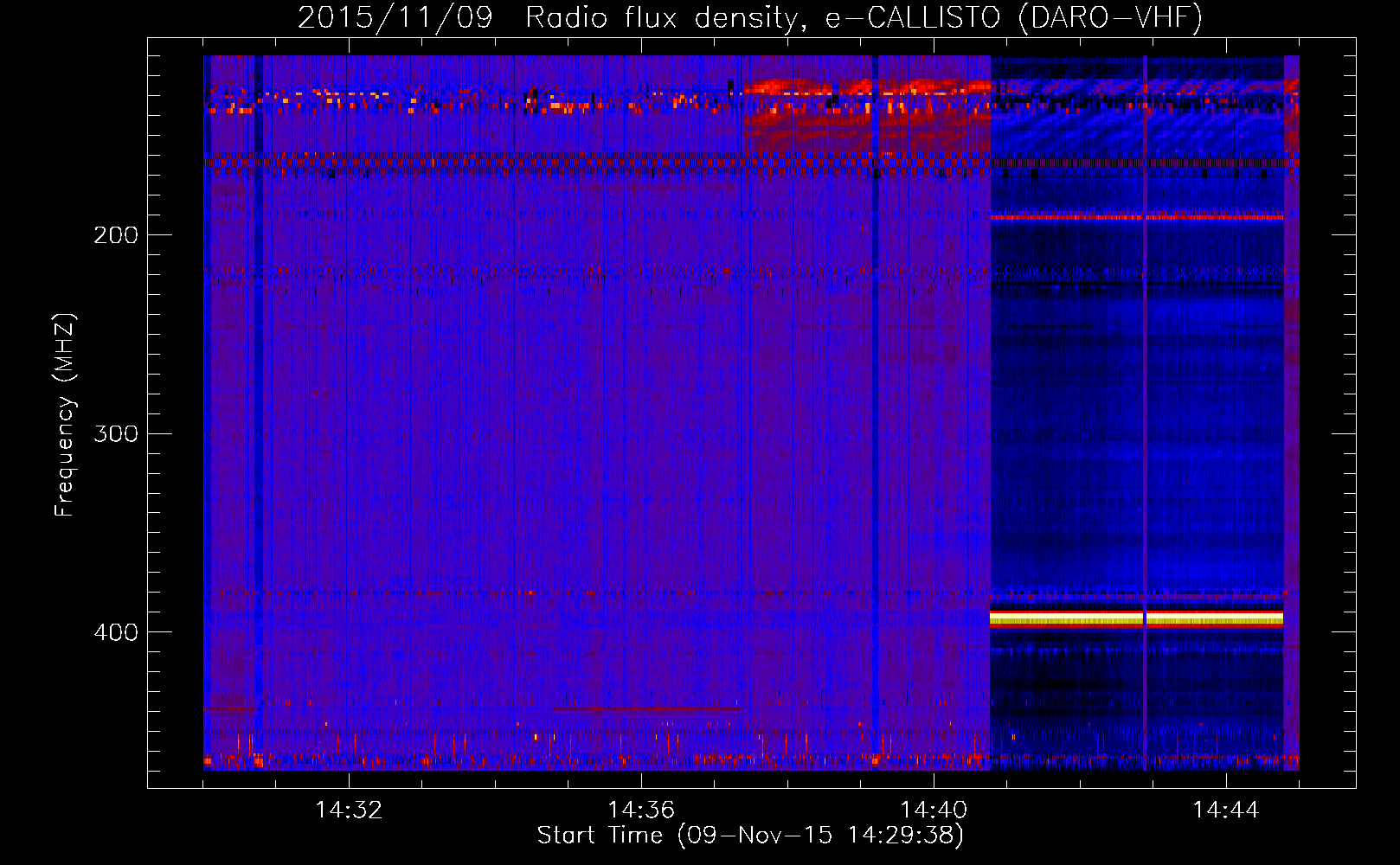This screenshot has width=1400, height=865.
Task: Select the 14:32 time tick label
Action: 349,811
